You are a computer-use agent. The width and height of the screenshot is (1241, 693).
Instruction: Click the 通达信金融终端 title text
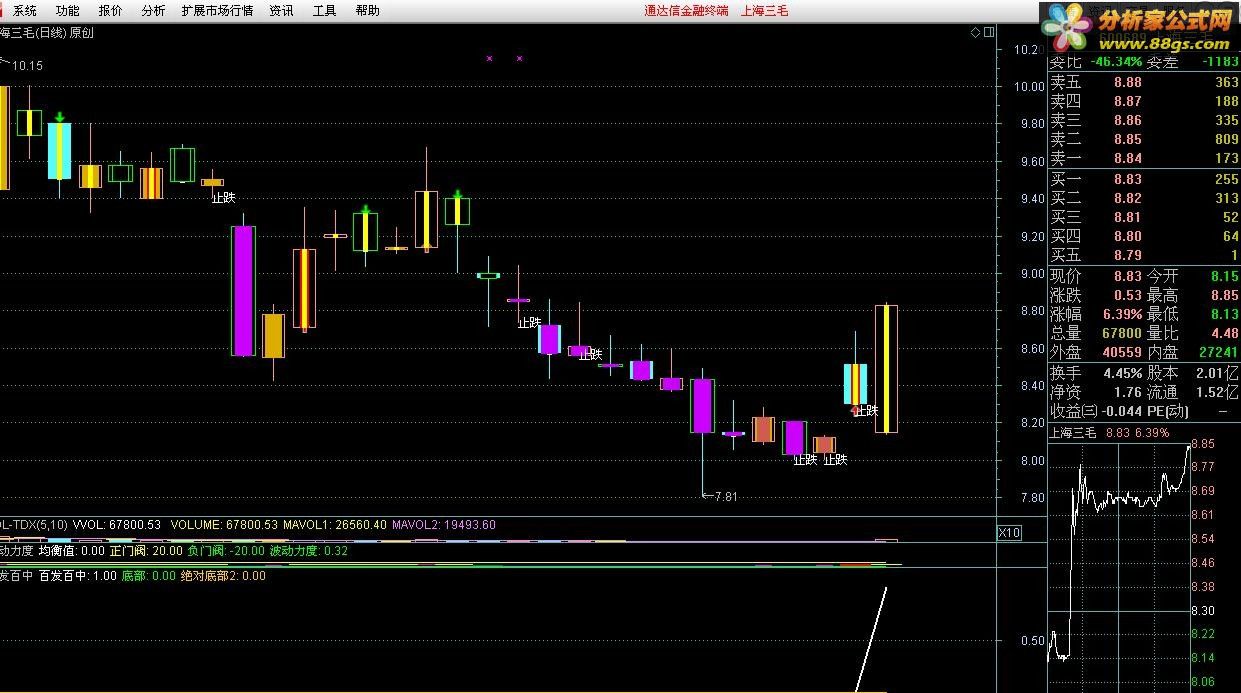pyautogui.click(x=685, y=11)
